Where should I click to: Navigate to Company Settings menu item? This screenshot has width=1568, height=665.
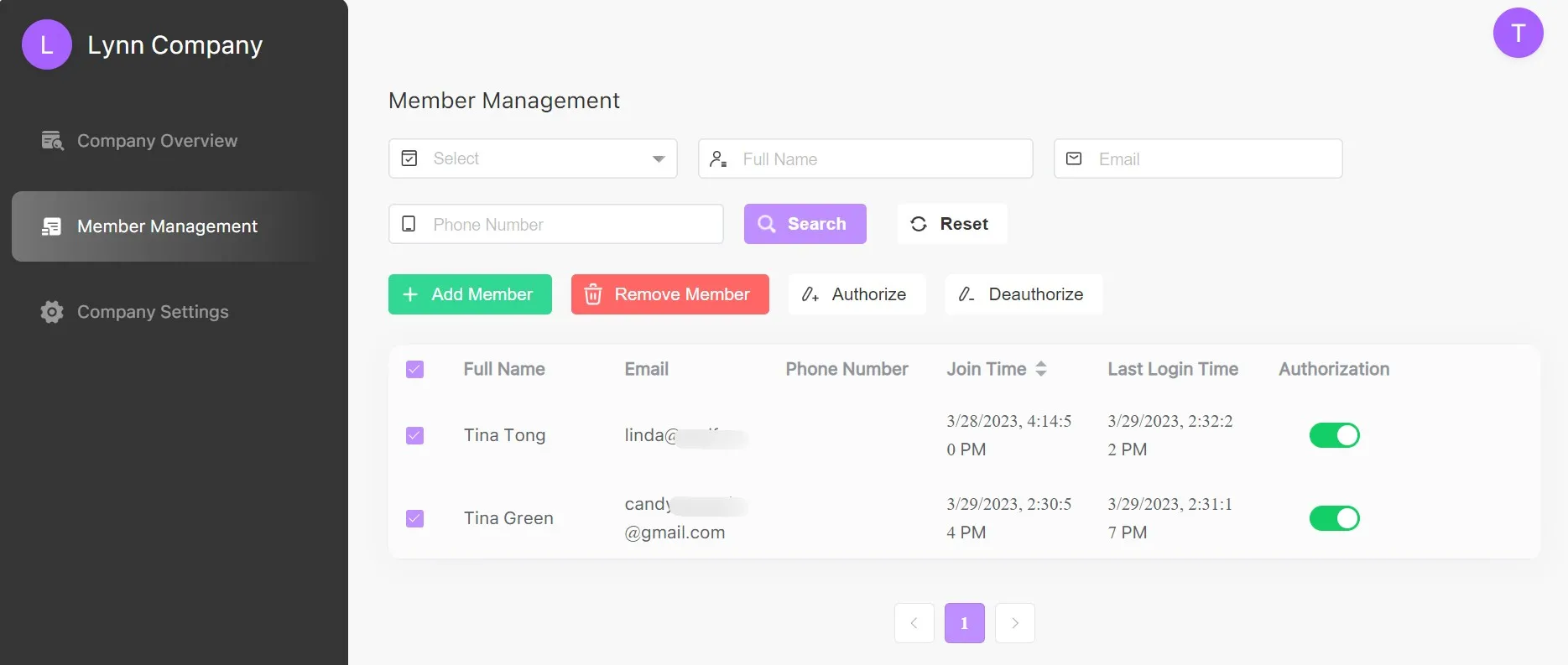(153, 312)
